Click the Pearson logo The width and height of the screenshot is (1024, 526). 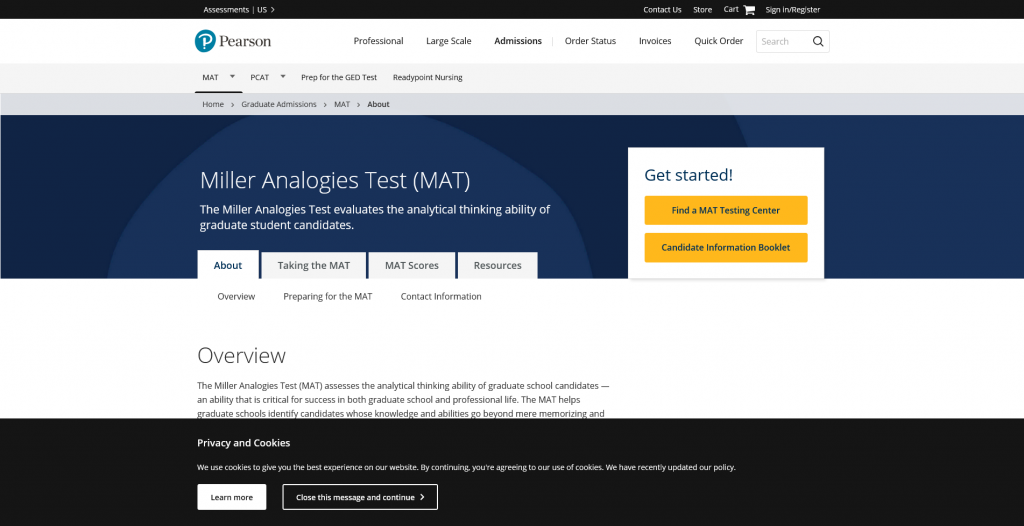[233, 41]
